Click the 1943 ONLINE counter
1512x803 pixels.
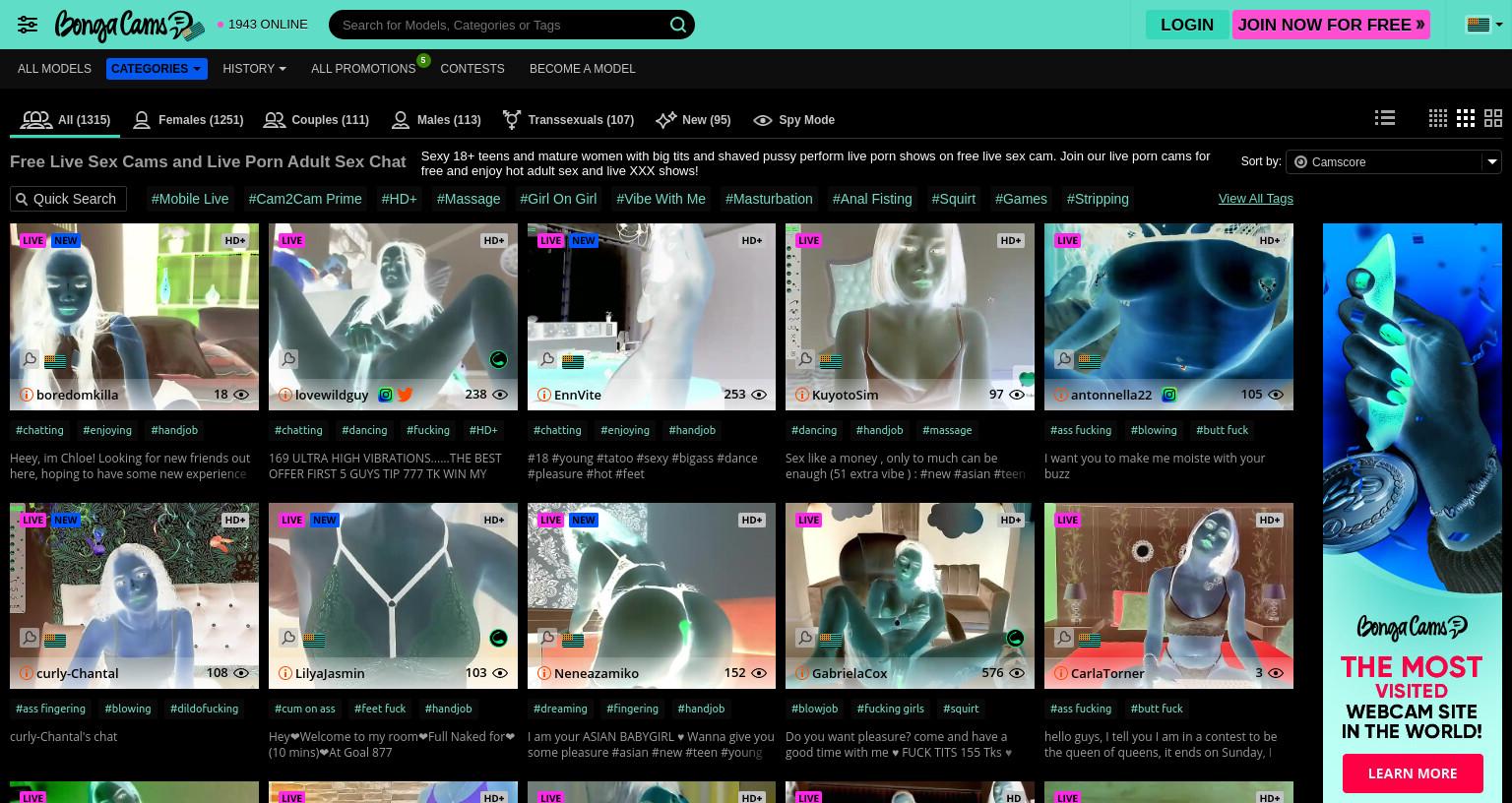[x=263, y=25]
